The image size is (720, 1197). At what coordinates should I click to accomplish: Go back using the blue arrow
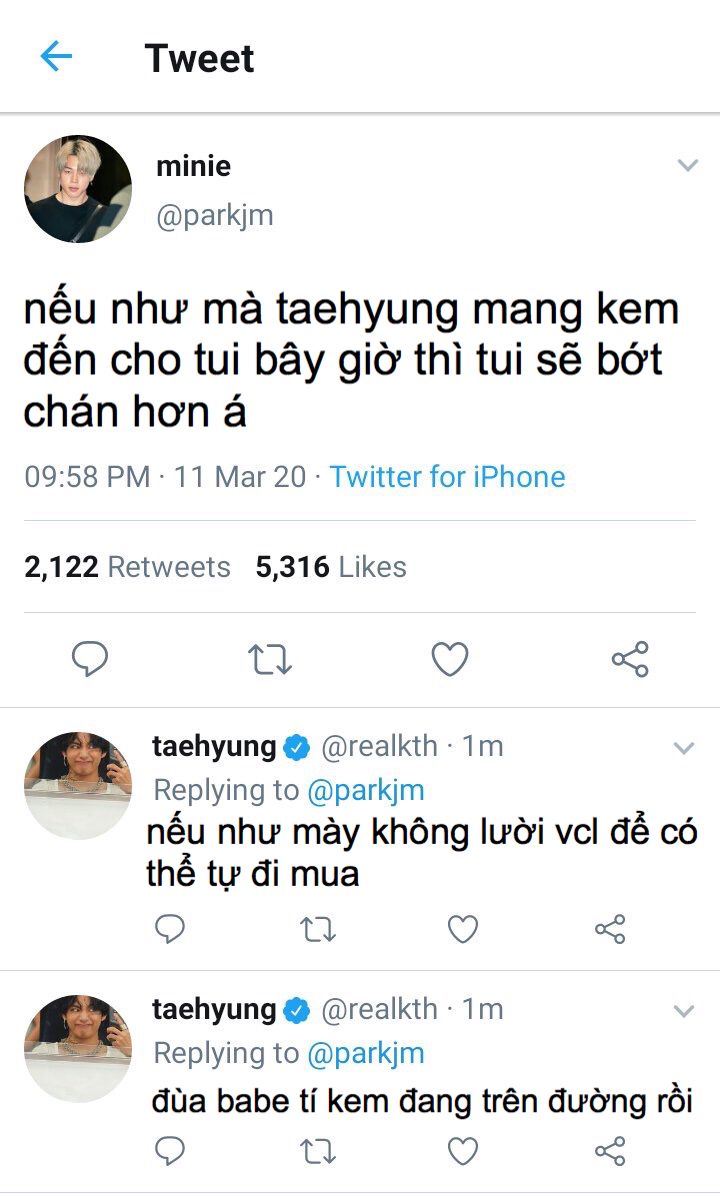[x=56, y=57]
